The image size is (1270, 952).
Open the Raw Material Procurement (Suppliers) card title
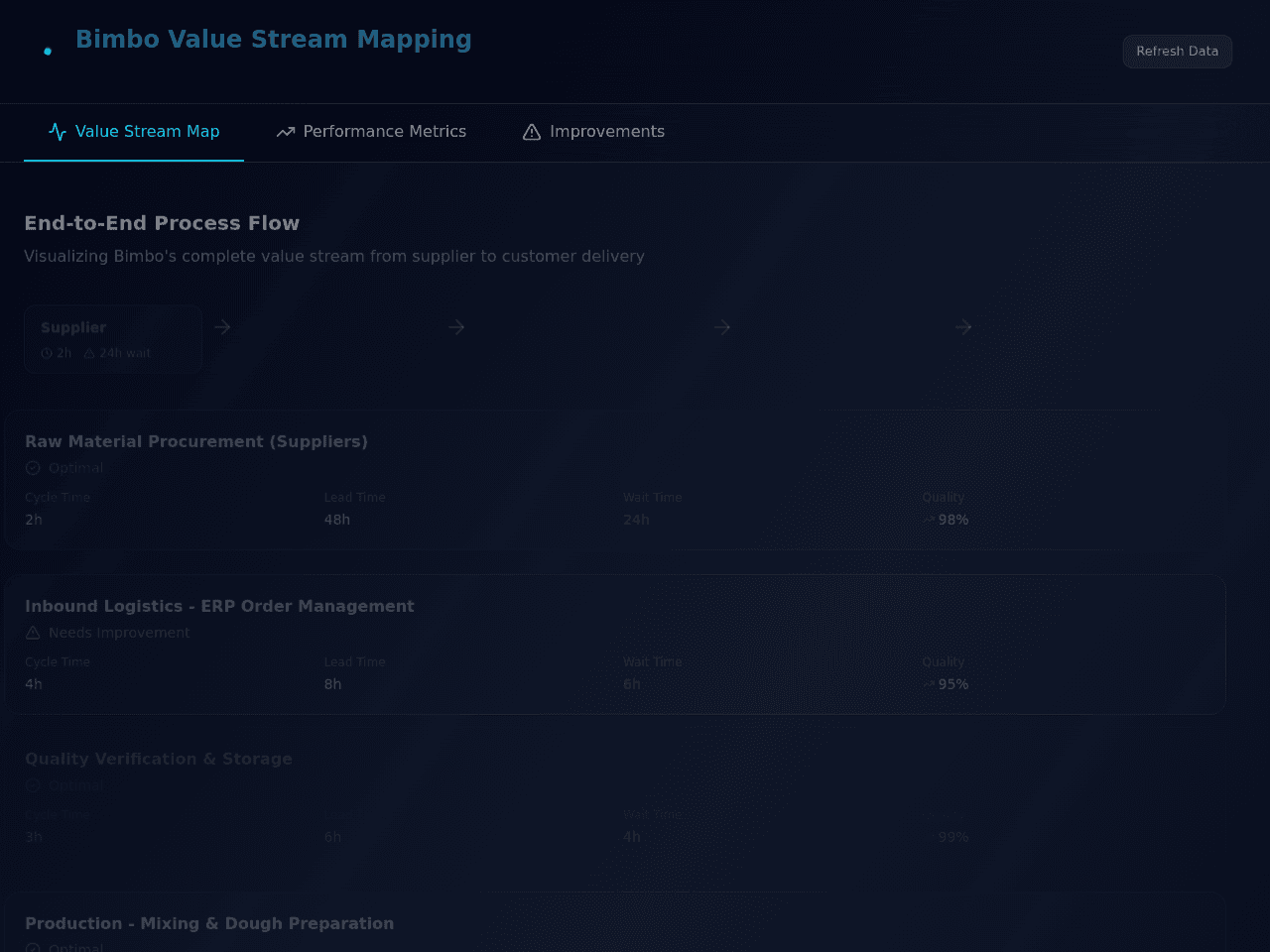pos(196,441)
